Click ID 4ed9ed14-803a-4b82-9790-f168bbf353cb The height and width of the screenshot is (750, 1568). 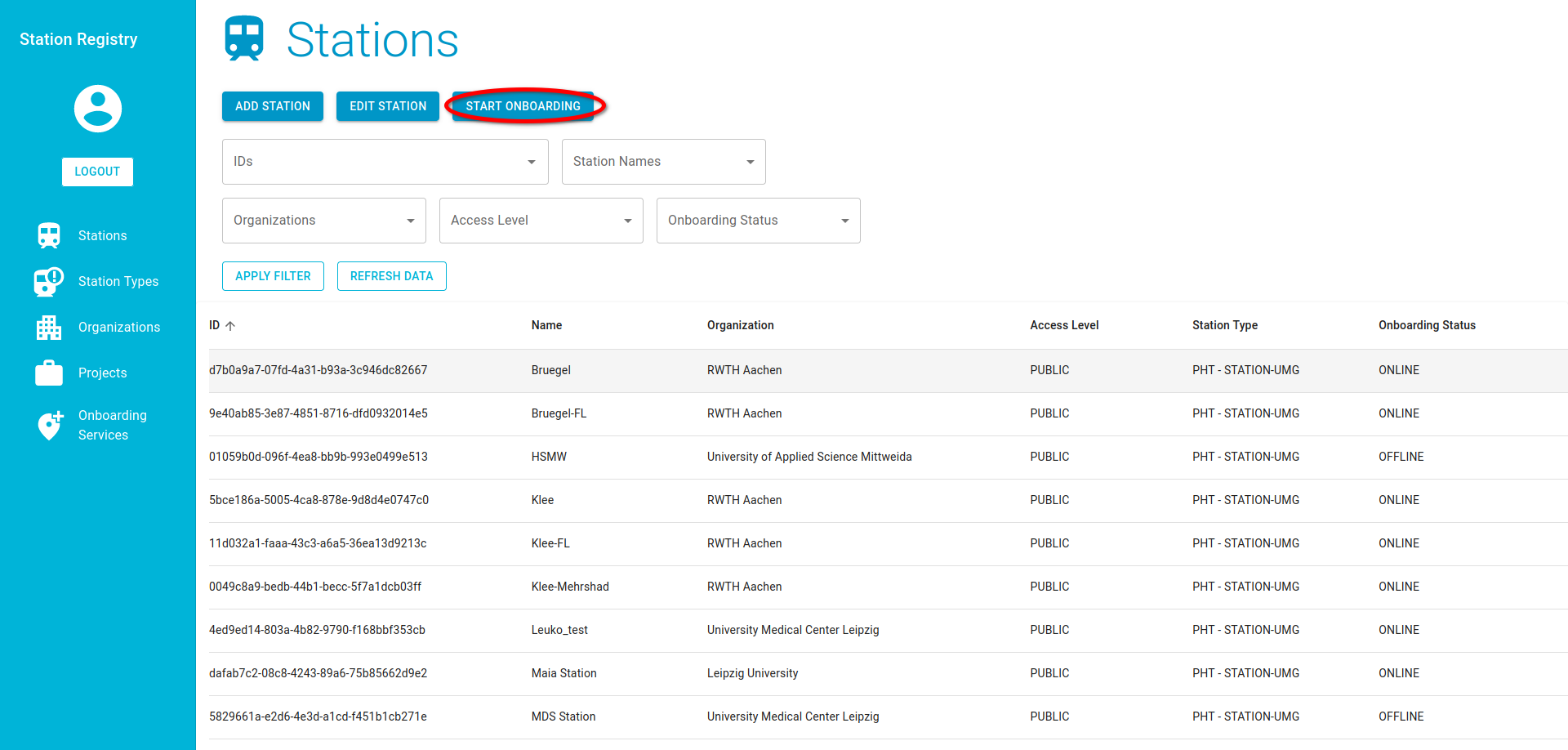pos(317,630)
